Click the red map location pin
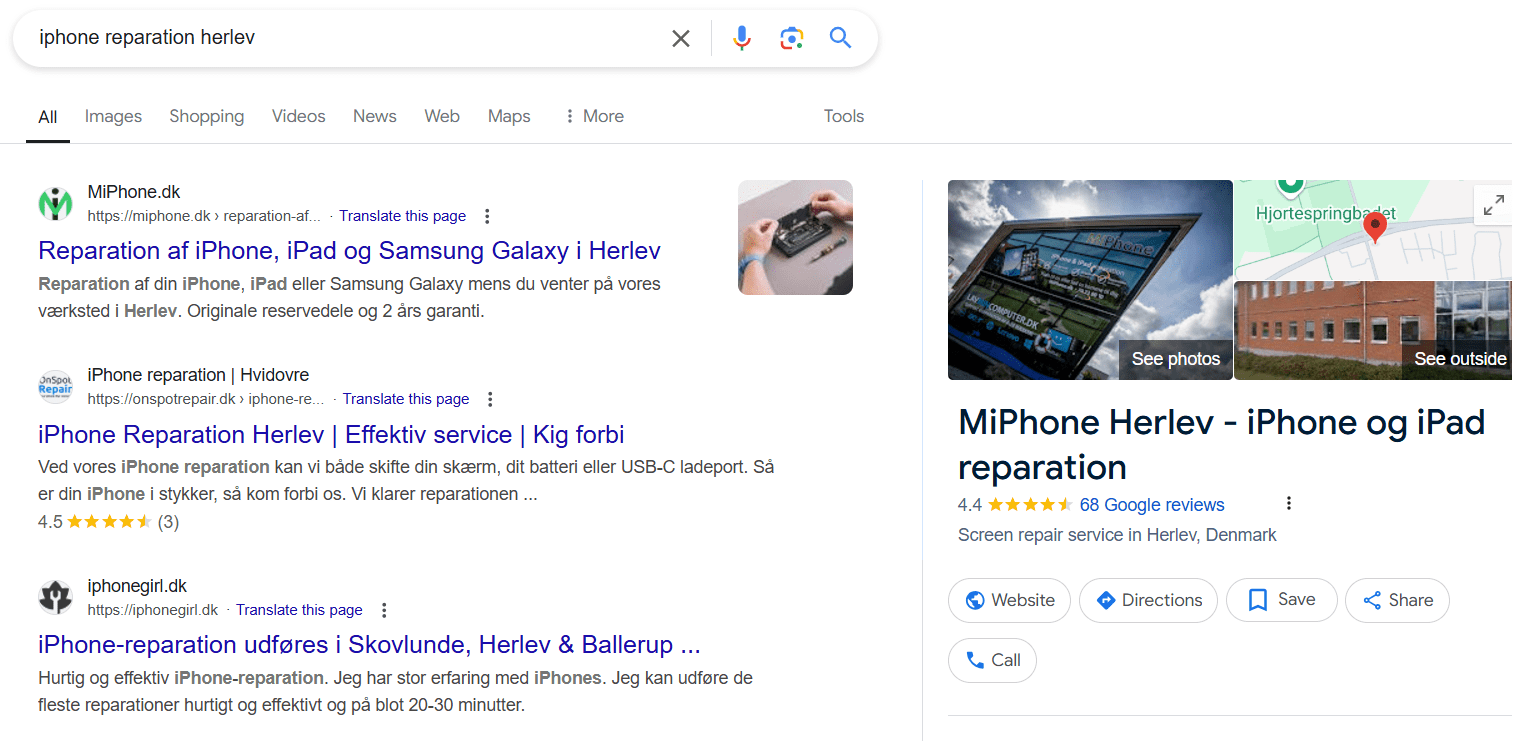The width and height of the screenshot is (1513, 747). [1375, 228]
